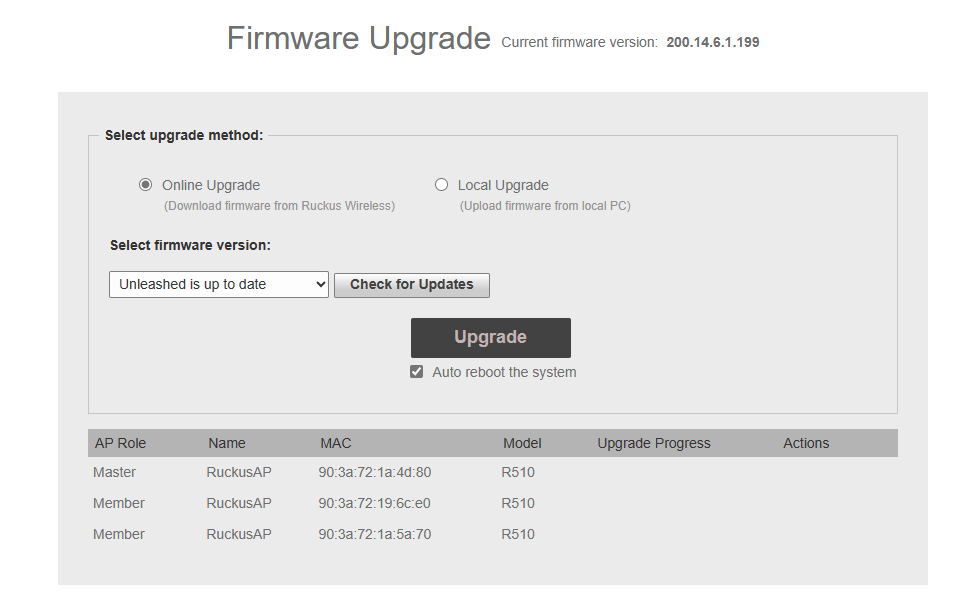The image size is (978, 594).
Task: Open the firmware version dropdown
Action: click(x=218, y=284)
